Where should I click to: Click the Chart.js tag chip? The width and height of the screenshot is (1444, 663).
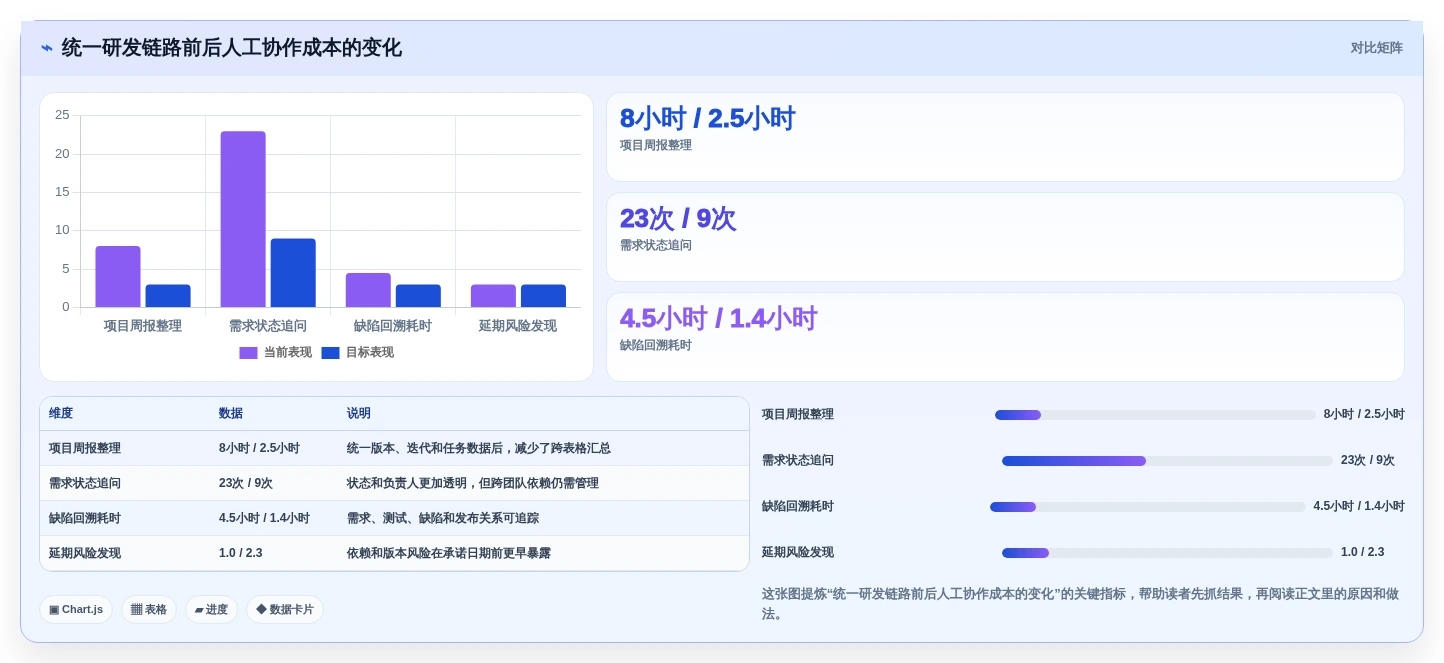[x=76, y=609]
